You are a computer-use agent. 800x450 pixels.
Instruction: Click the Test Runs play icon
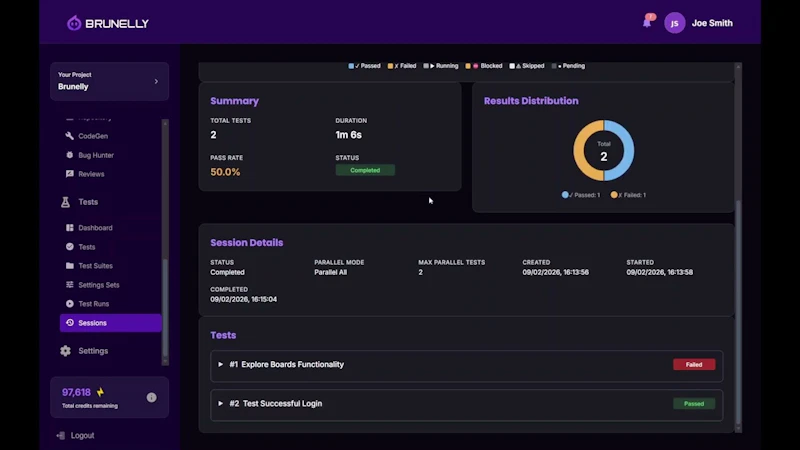[69, 304]
